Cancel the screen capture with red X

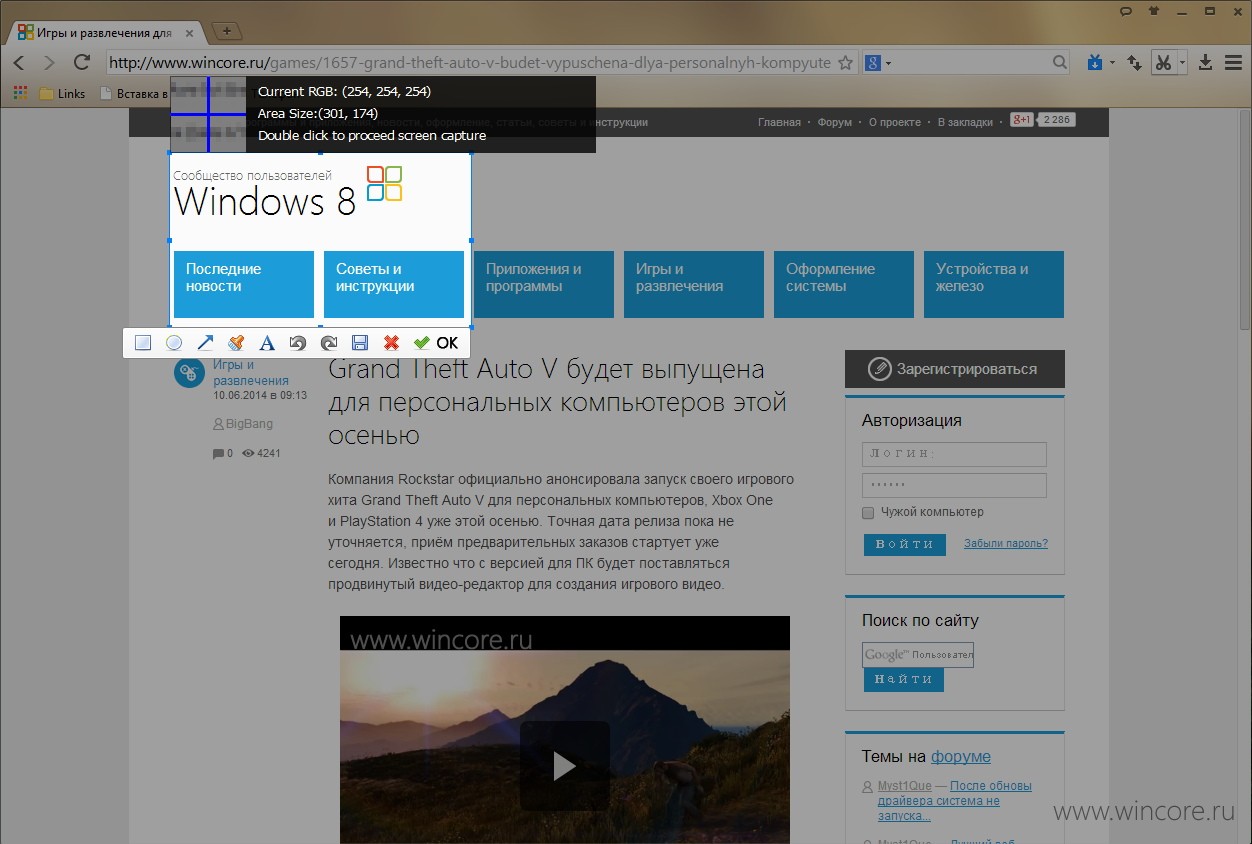pos(391,343)
